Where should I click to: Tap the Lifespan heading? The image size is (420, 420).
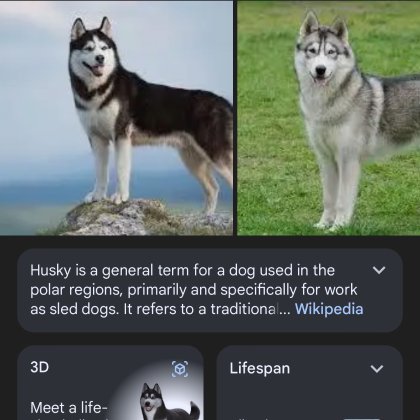(260, 369)
